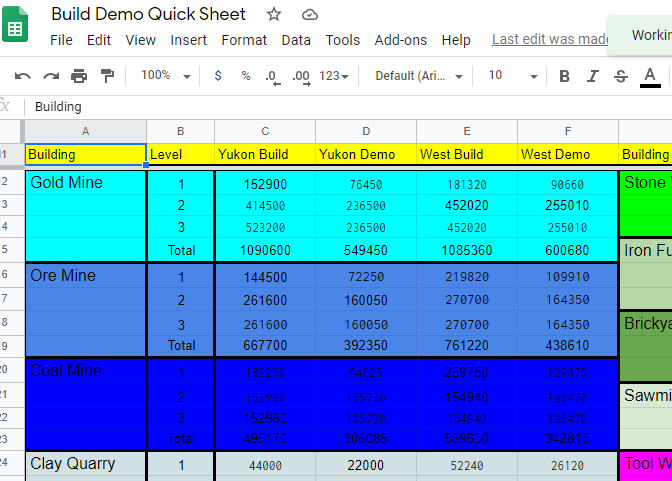Open the File menu
The width and height of the screenshot is (672, 481).
click(61, 40)
